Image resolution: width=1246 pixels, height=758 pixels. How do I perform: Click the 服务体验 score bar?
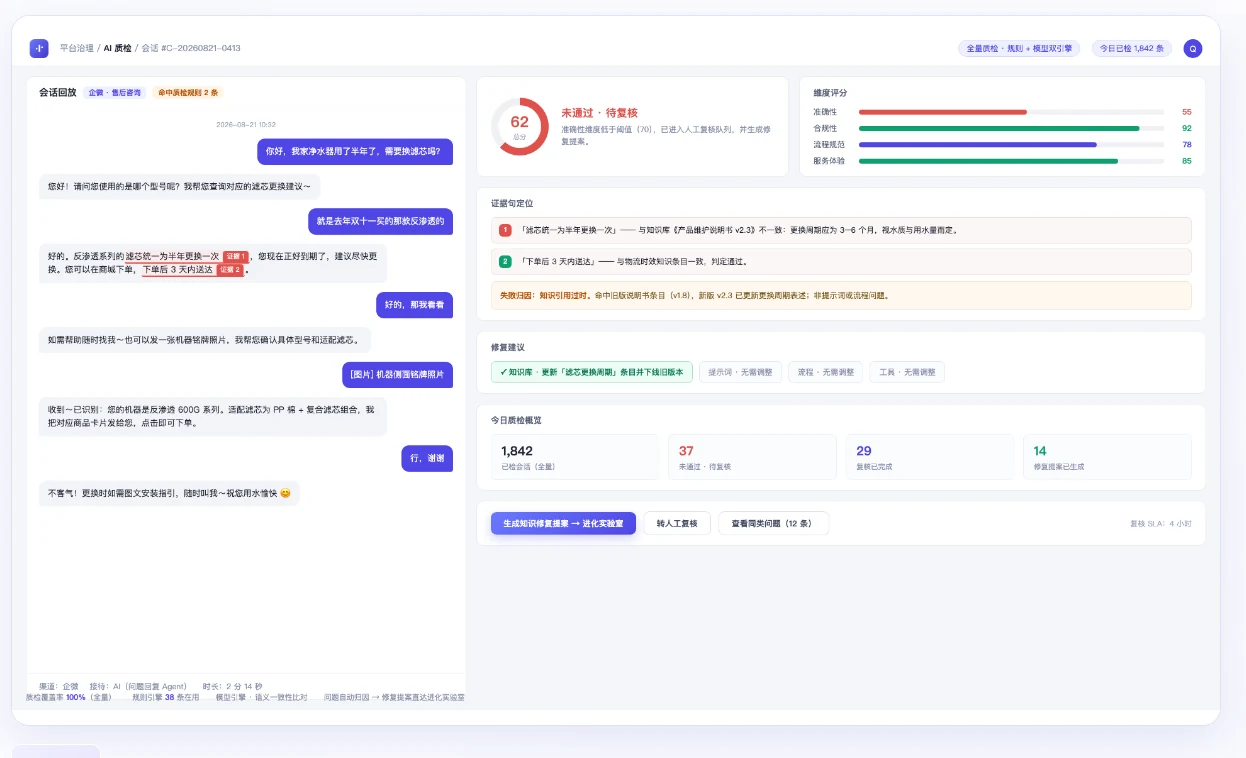(x=988, y=160)
